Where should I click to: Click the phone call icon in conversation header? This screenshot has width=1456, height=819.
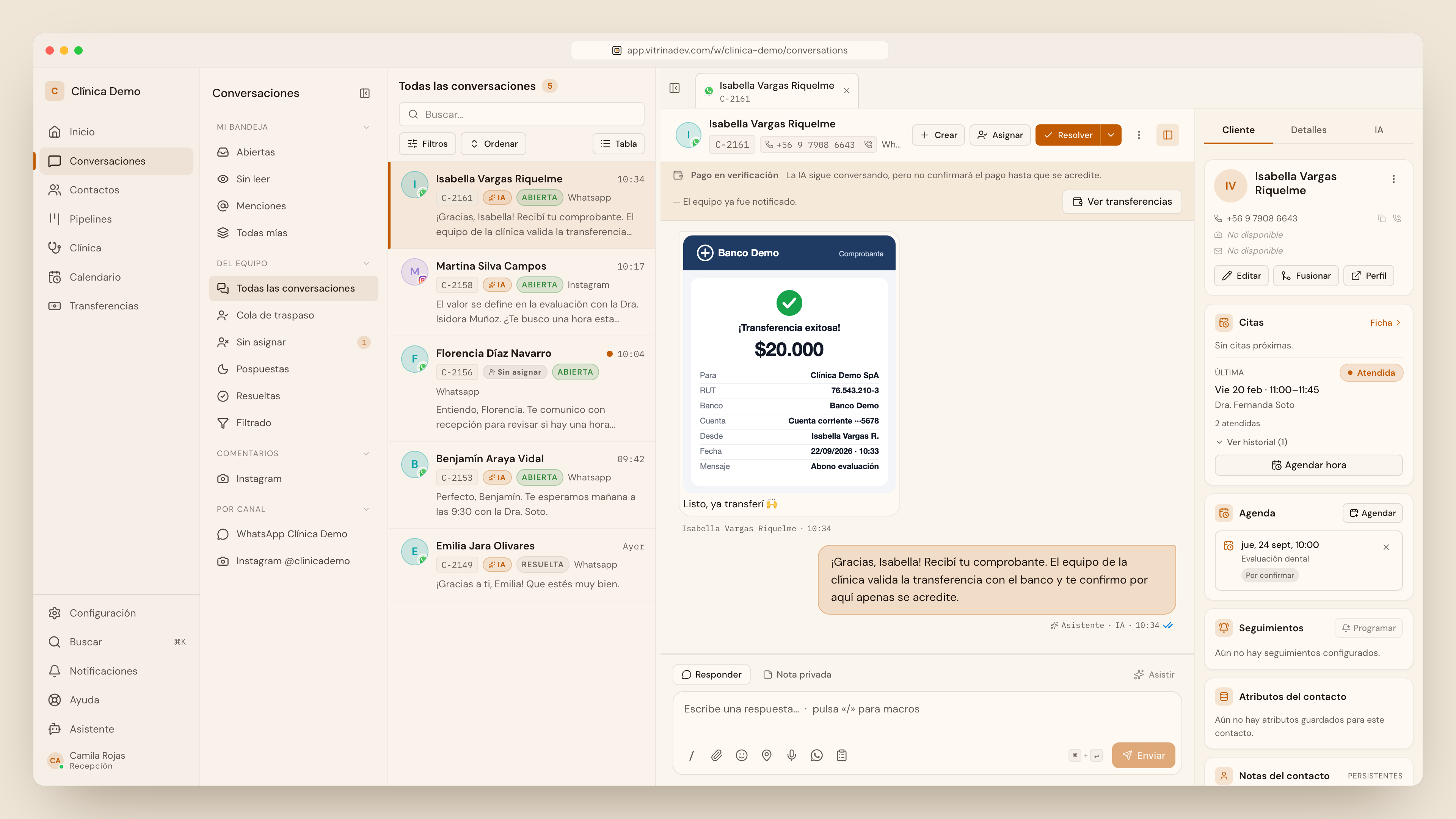coord(868,145)
